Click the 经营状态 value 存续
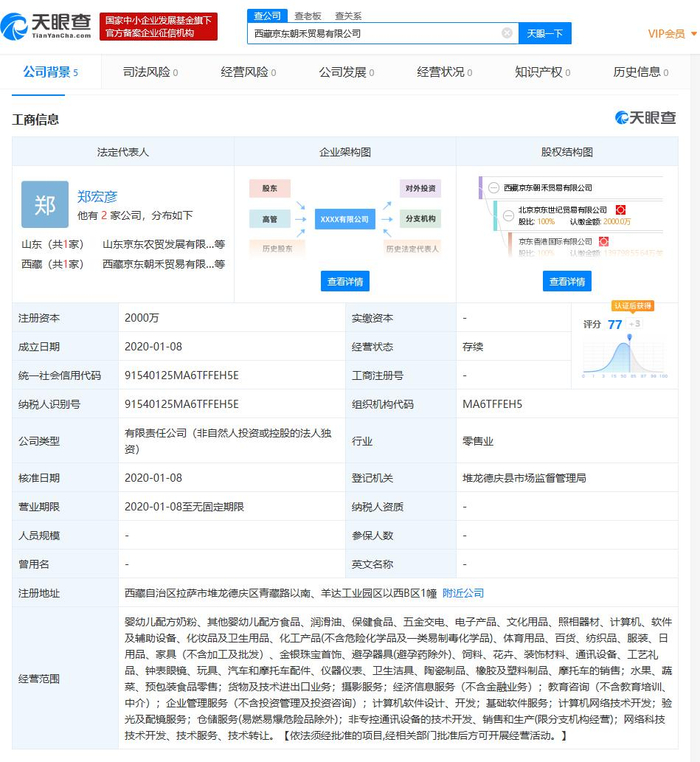 point(472,346)
